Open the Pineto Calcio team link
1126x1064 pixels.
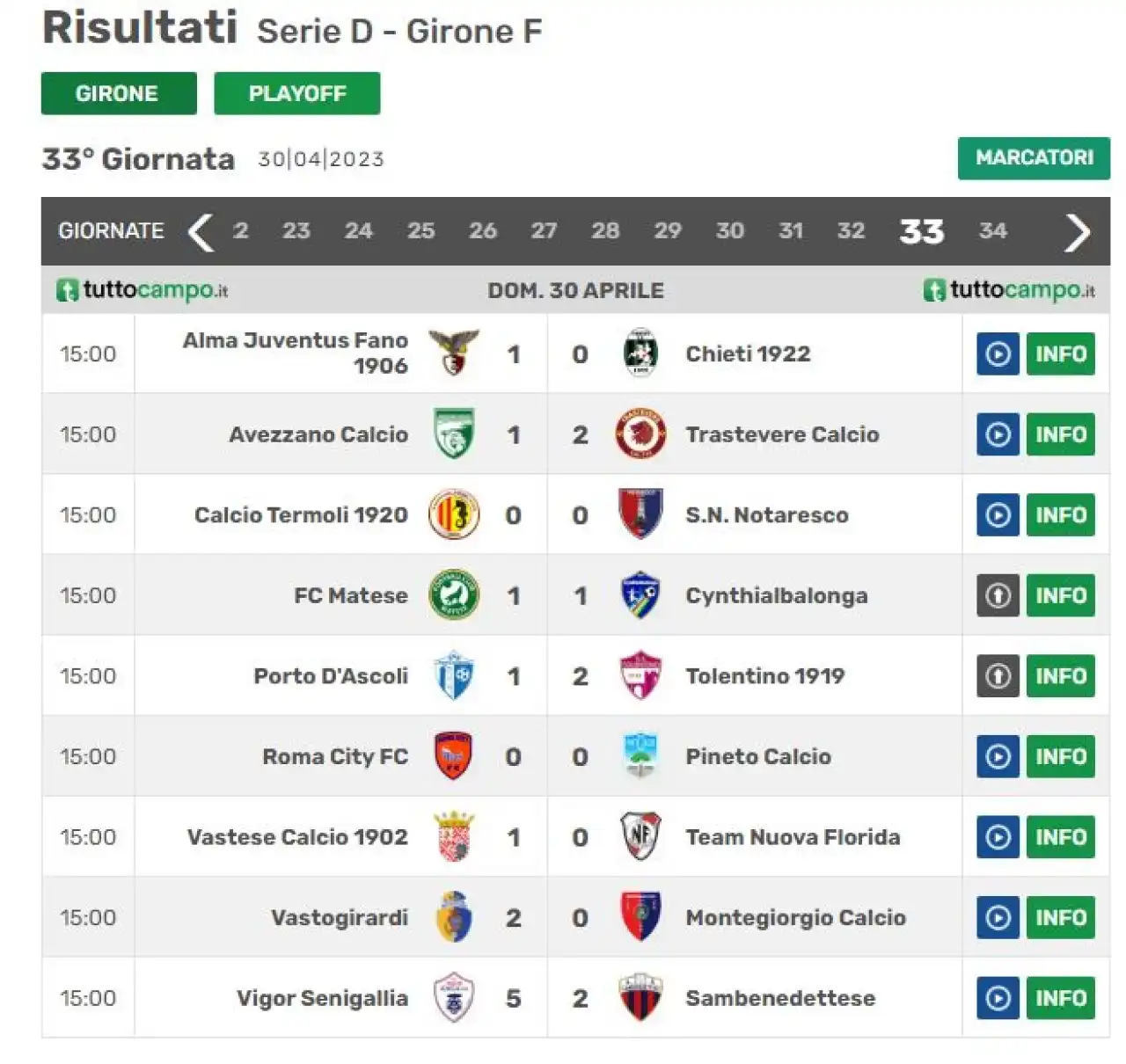tap(758, 756)
